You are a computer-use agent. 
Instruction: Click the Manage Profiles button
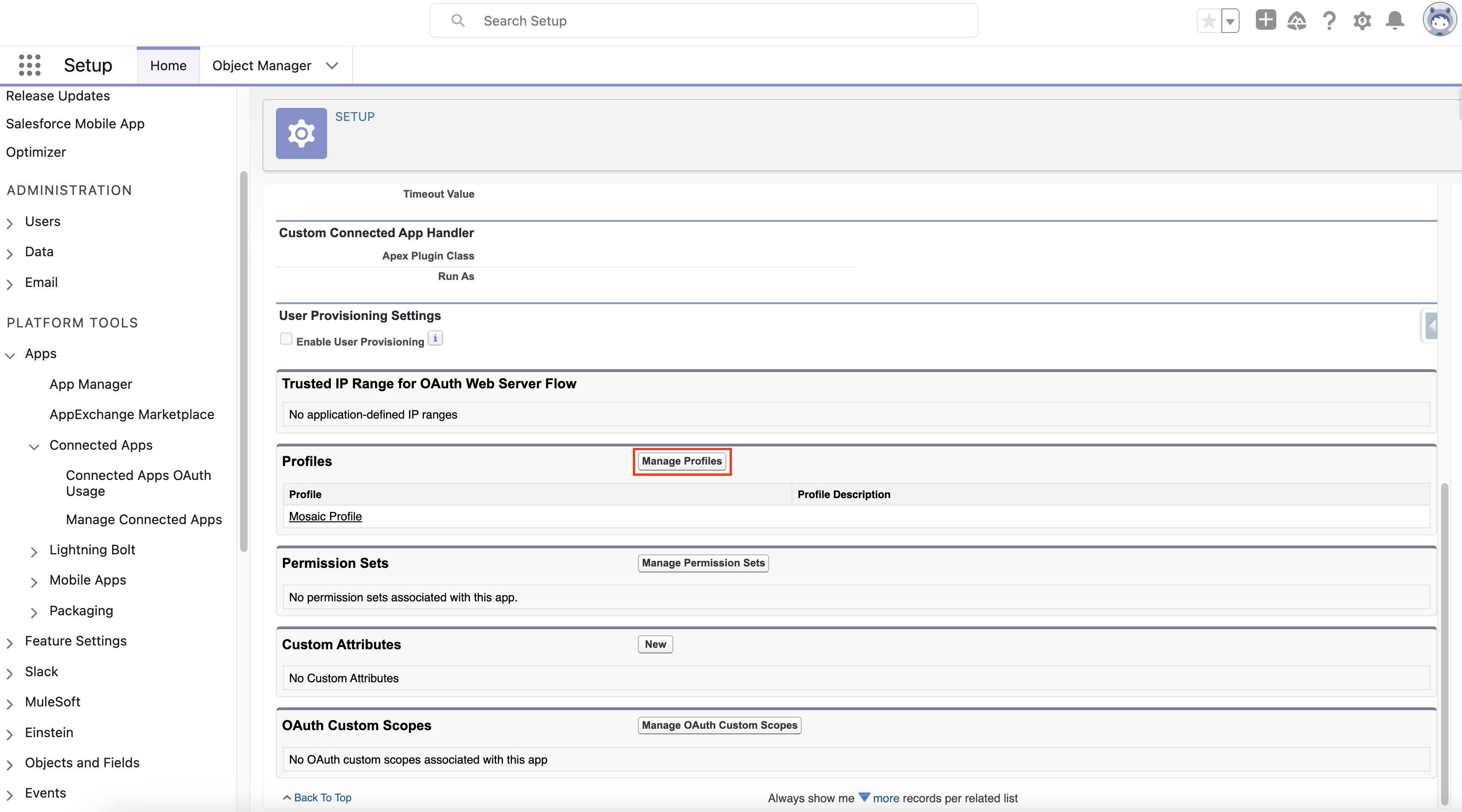681,461
